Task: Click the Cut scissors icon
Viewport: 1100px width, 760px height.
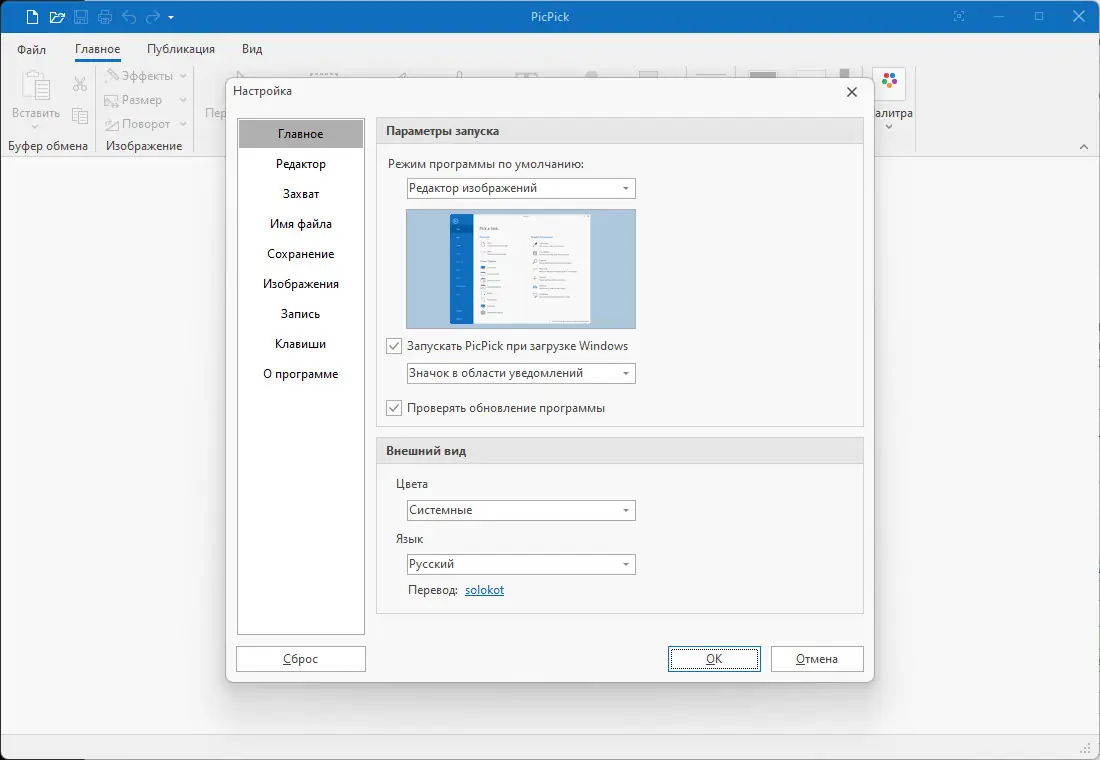Action: coord(80,84)
